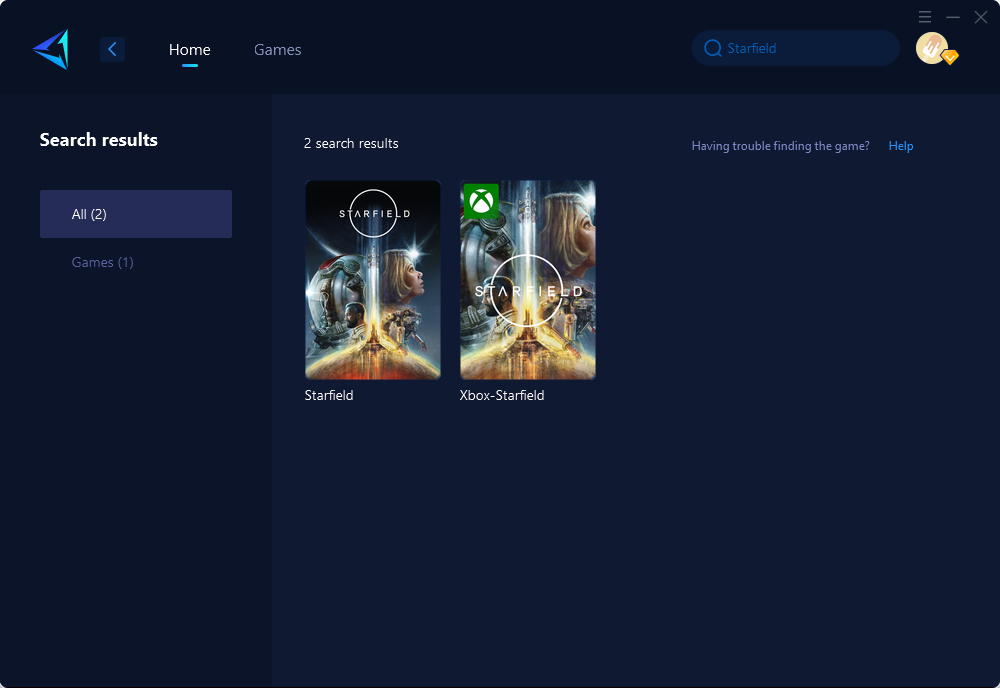Click the Xbox-Starfield title label

click(502, 395)
